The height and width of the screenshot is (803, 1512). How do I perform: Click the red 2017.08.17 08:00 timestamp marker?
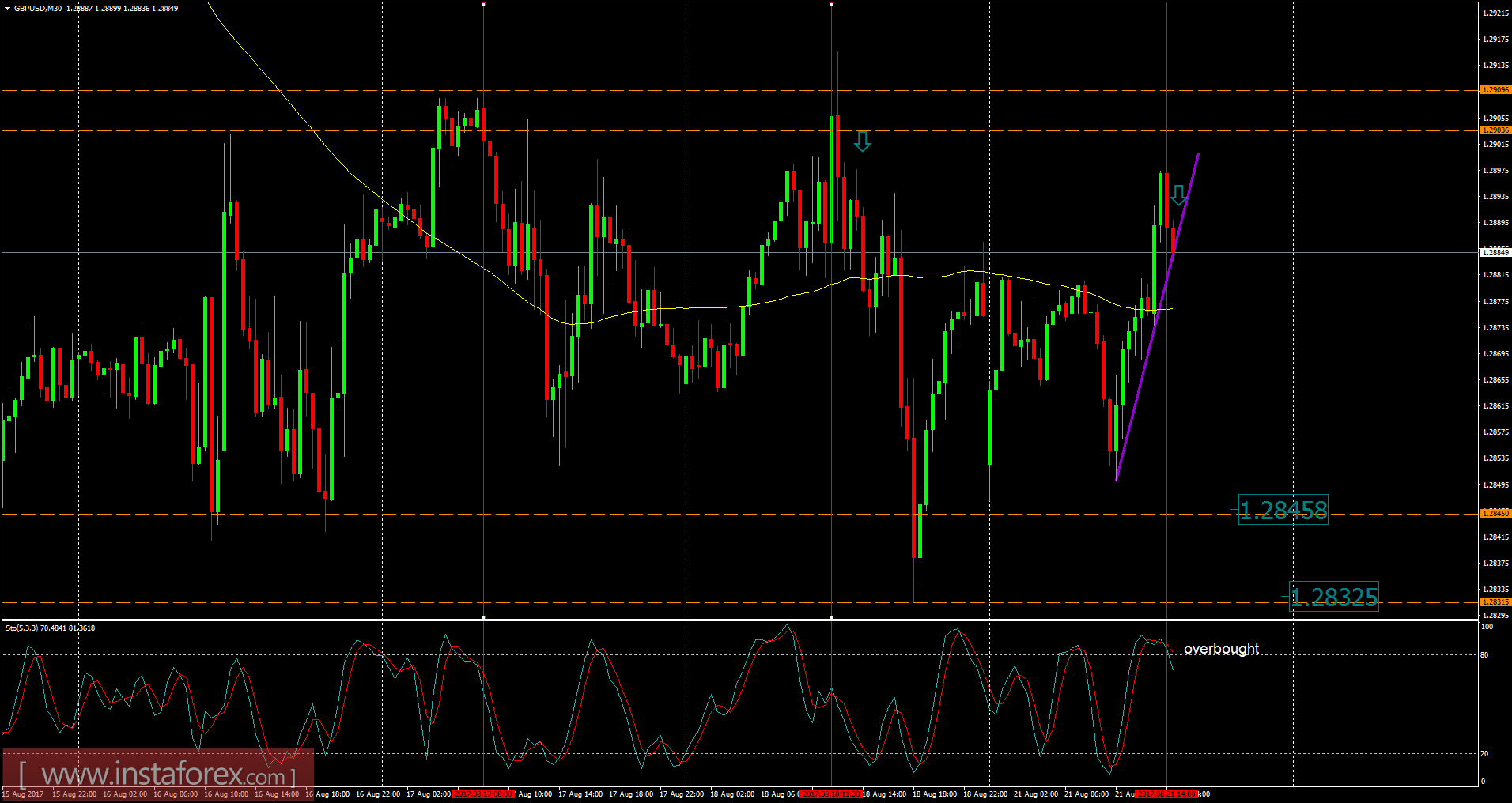(x=483, y=794)
